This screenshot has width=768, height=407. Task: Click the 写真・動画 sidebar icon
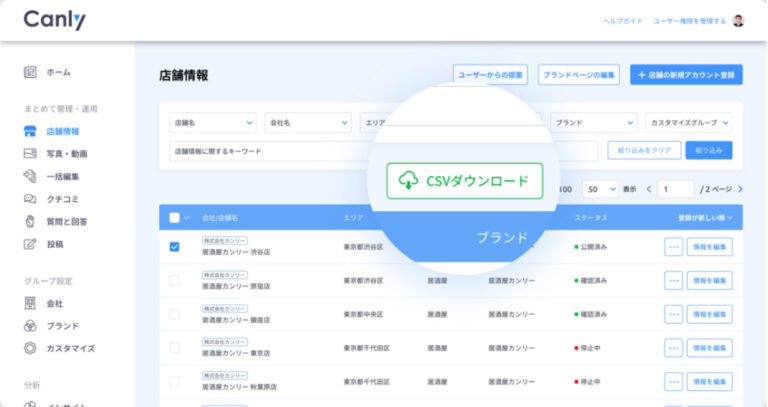pos(29,153)
